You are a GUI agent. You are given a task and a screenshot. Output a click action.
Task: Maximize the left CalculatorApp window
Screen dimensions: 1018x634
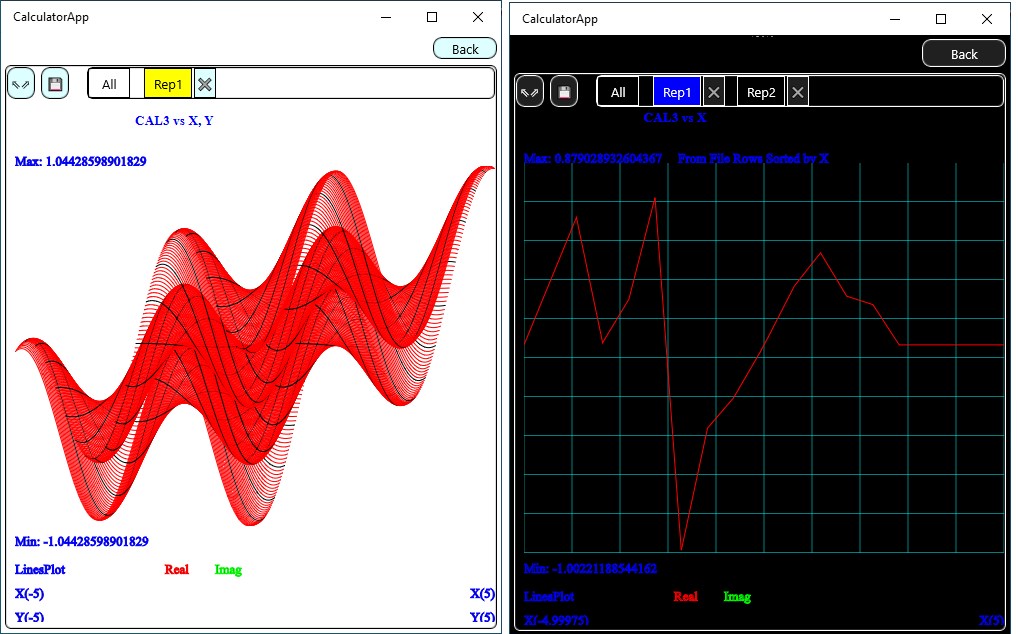(x=432, y=18)
